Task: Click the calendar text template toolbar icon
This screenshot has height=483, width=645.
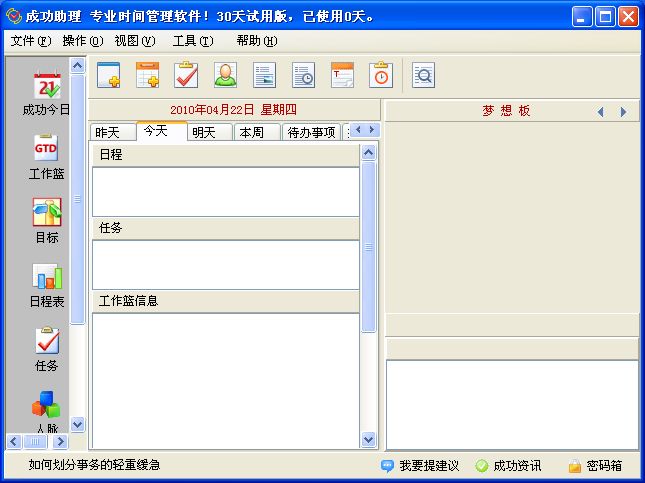Action: click(x=342, y=75)
